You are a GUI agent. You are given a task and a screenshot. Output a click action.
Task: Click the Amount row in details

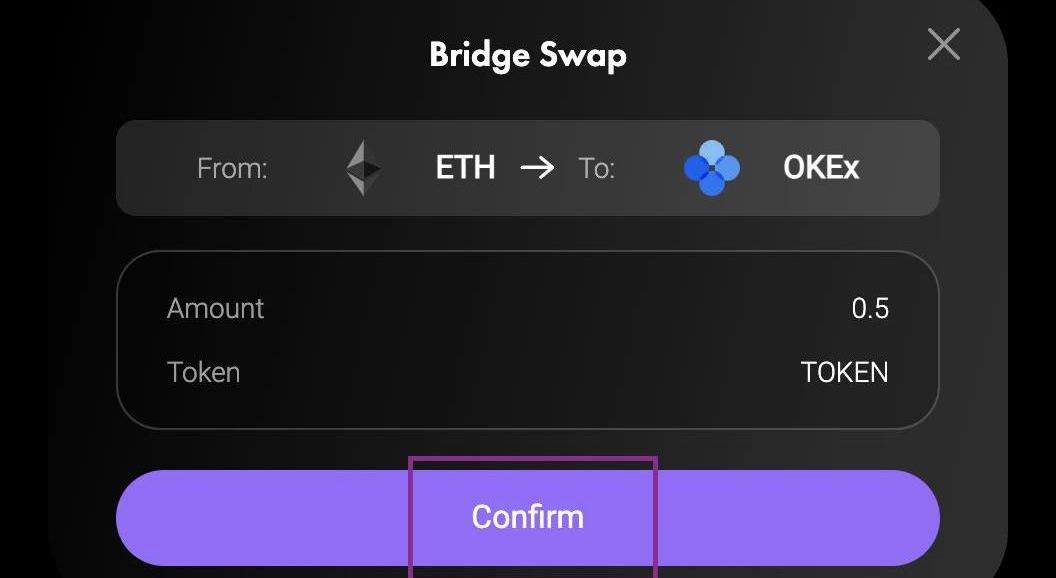pos(527,308)
